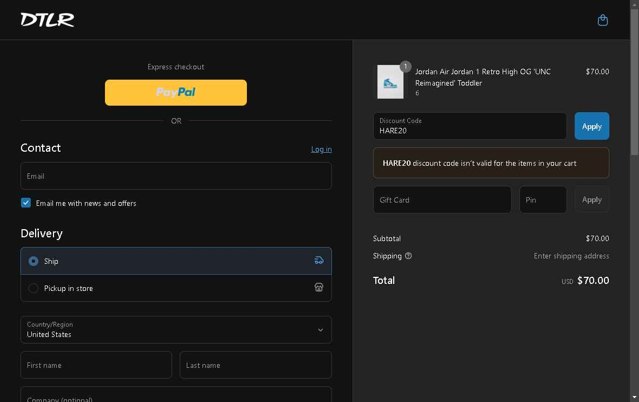Click the Log in link
Screen dimensions: 639x402
point(321,149)
